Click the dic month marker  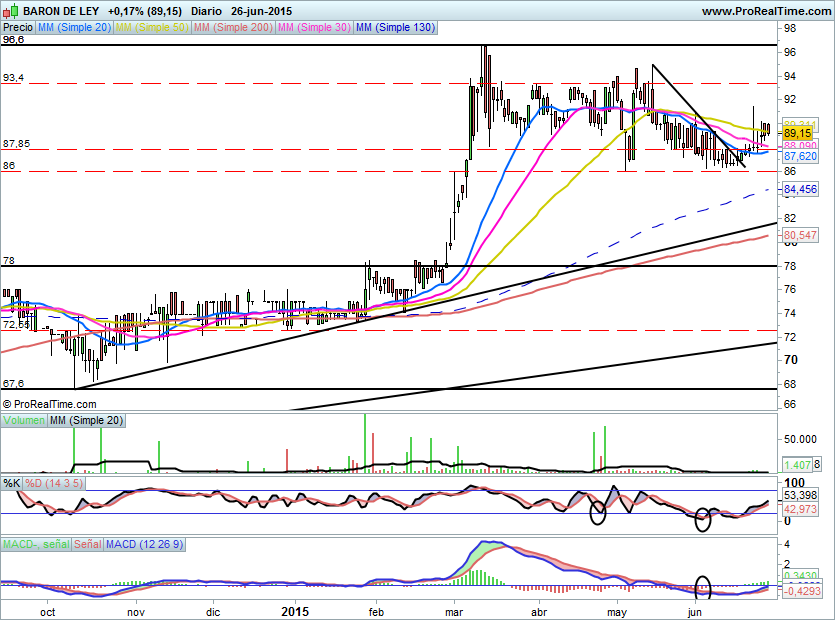[x=213, y=612]
